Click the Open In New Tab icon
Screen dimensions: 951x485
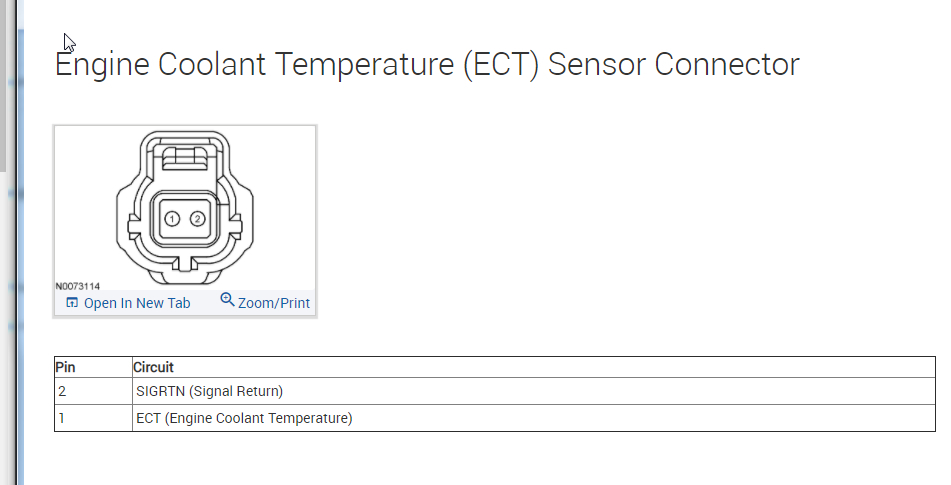click(72, 303)
